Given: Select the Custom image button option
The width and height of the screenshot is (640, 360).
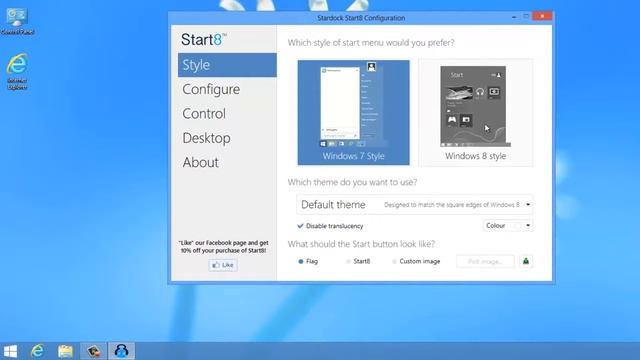Looking at the screenshot, I should pos(416,261).
